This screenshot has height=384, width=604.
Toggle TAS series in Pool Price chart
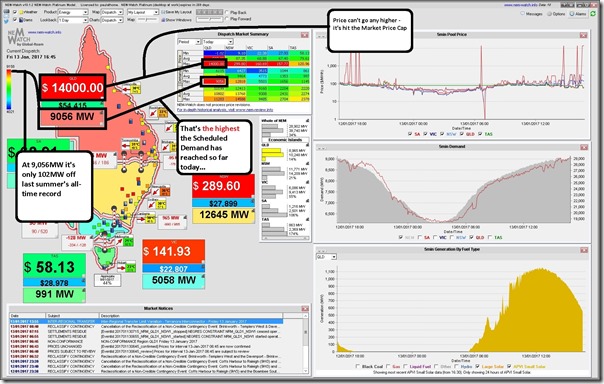tap(480, 134)
